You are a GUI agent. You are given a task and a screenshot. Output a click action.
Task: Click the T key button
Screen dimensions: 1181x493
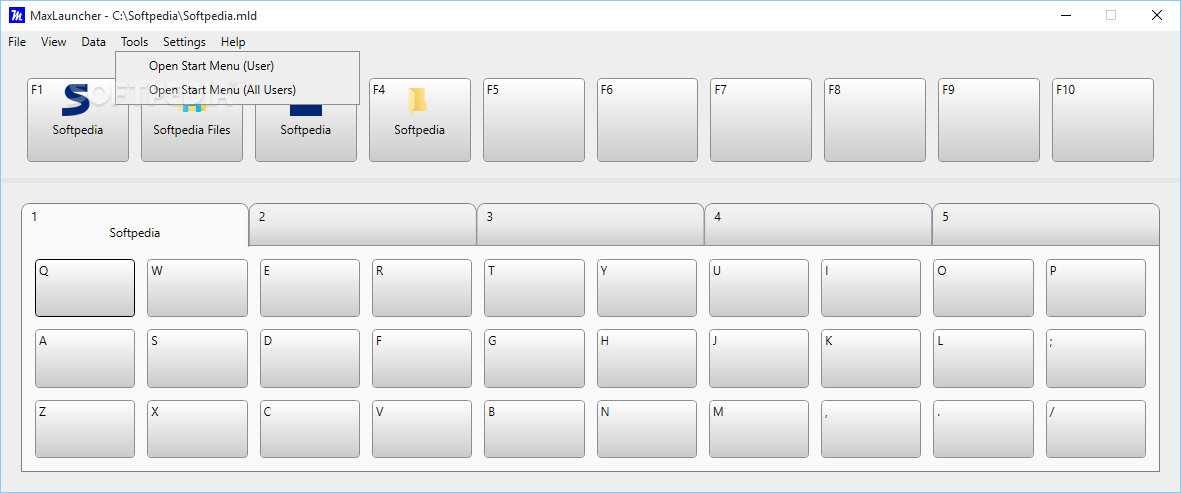point(534,288)
